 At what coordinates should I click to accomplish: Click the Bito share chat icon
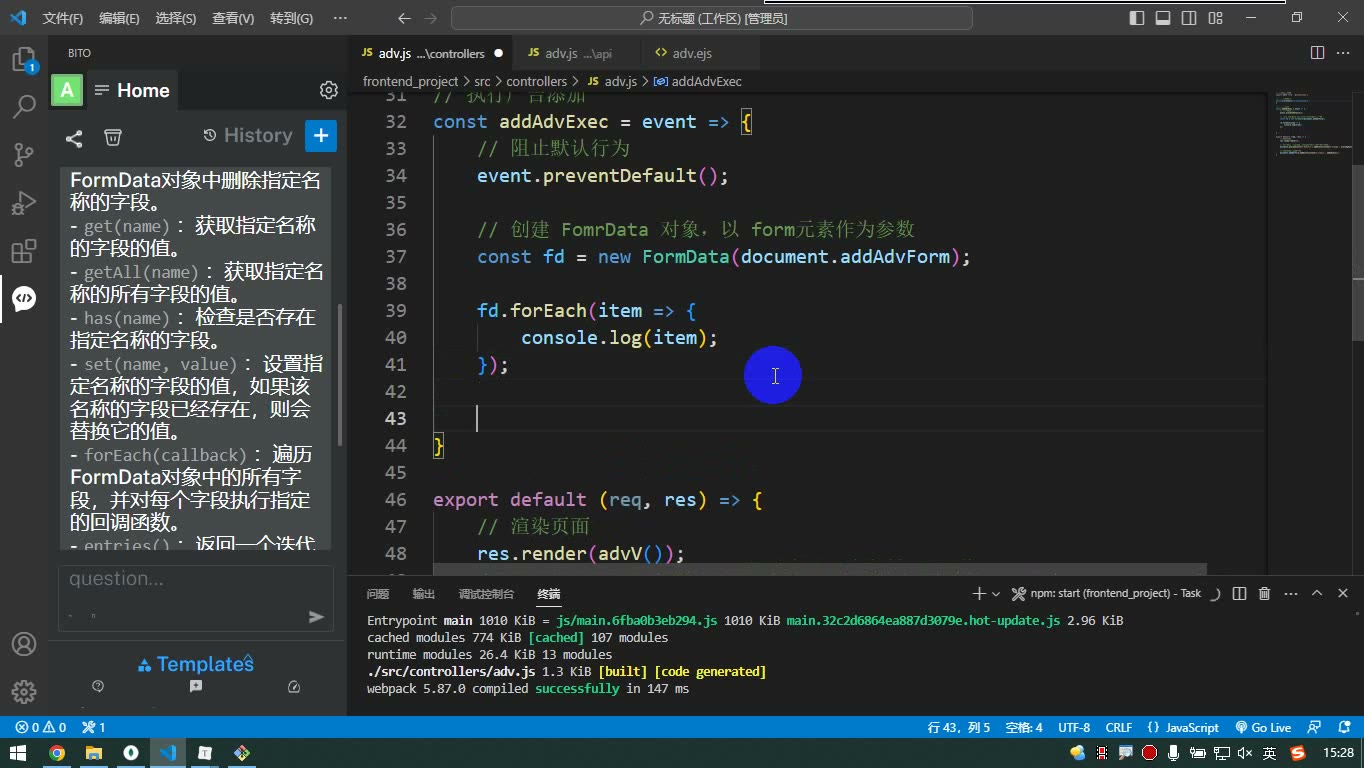coord(74,138)
